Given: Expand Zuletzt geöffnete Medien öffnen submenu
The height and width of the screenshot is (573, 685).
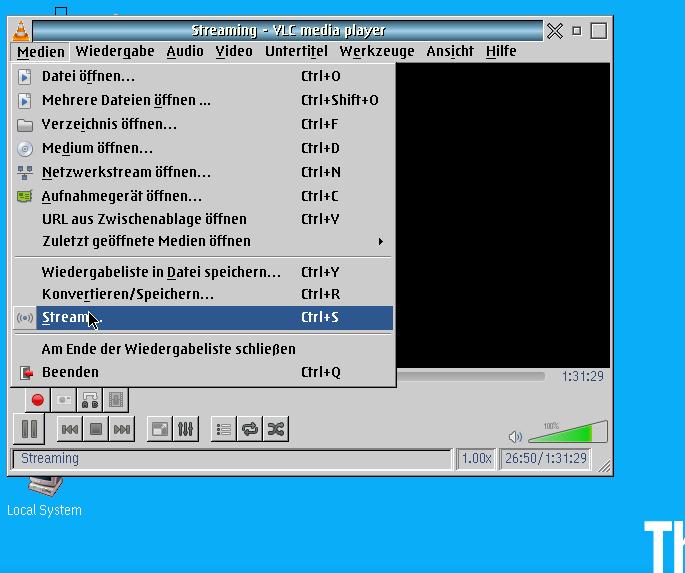Looking at the screenshot, I should (203, 242).
